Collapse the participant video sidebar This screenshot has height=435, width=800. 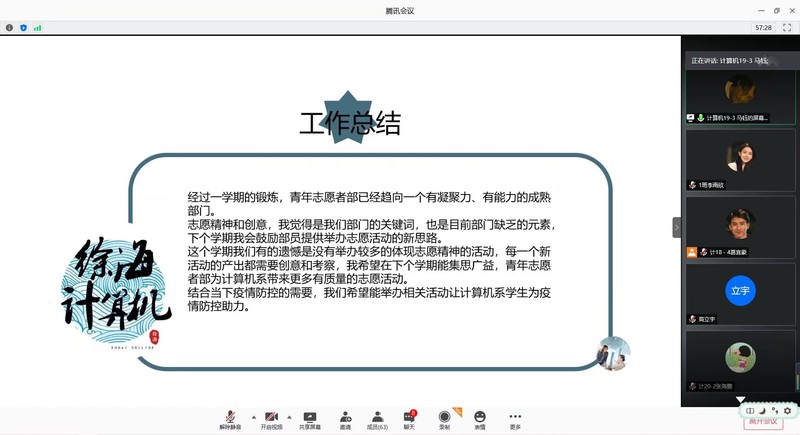click(677, 227)
